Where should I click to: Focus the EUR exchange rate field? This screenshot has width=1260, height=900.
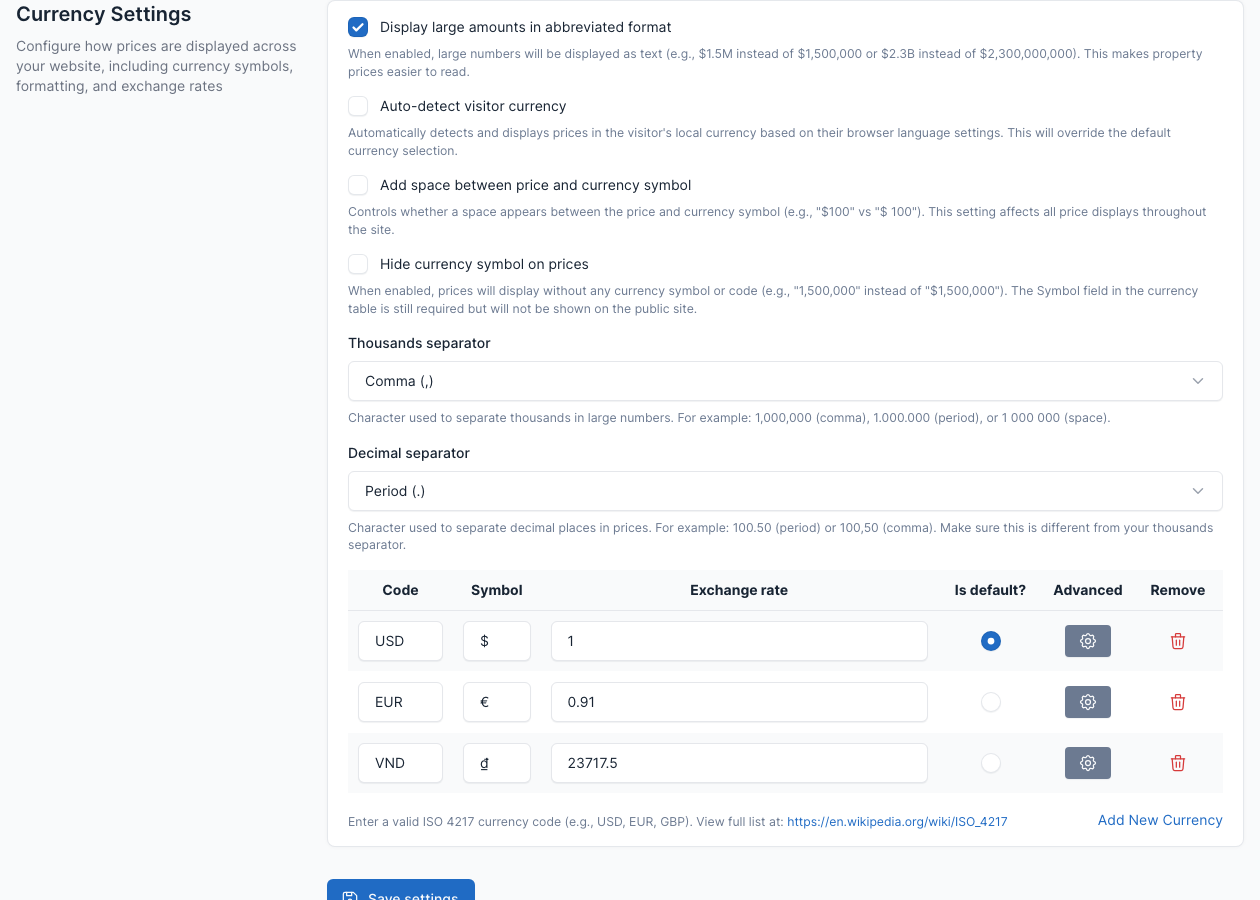(x=739, y=702)
